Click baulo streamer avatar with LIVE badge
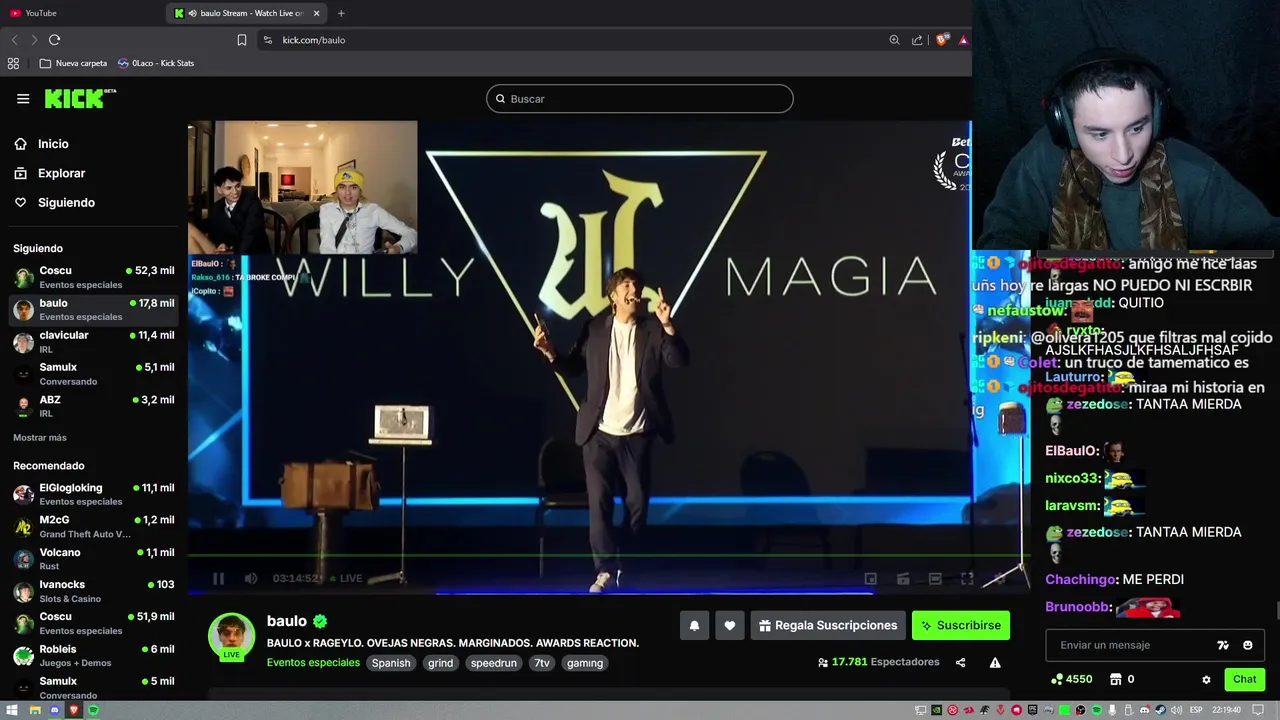Image resolution: width=1280 pixels, height=720 pixels. [231, 636]
